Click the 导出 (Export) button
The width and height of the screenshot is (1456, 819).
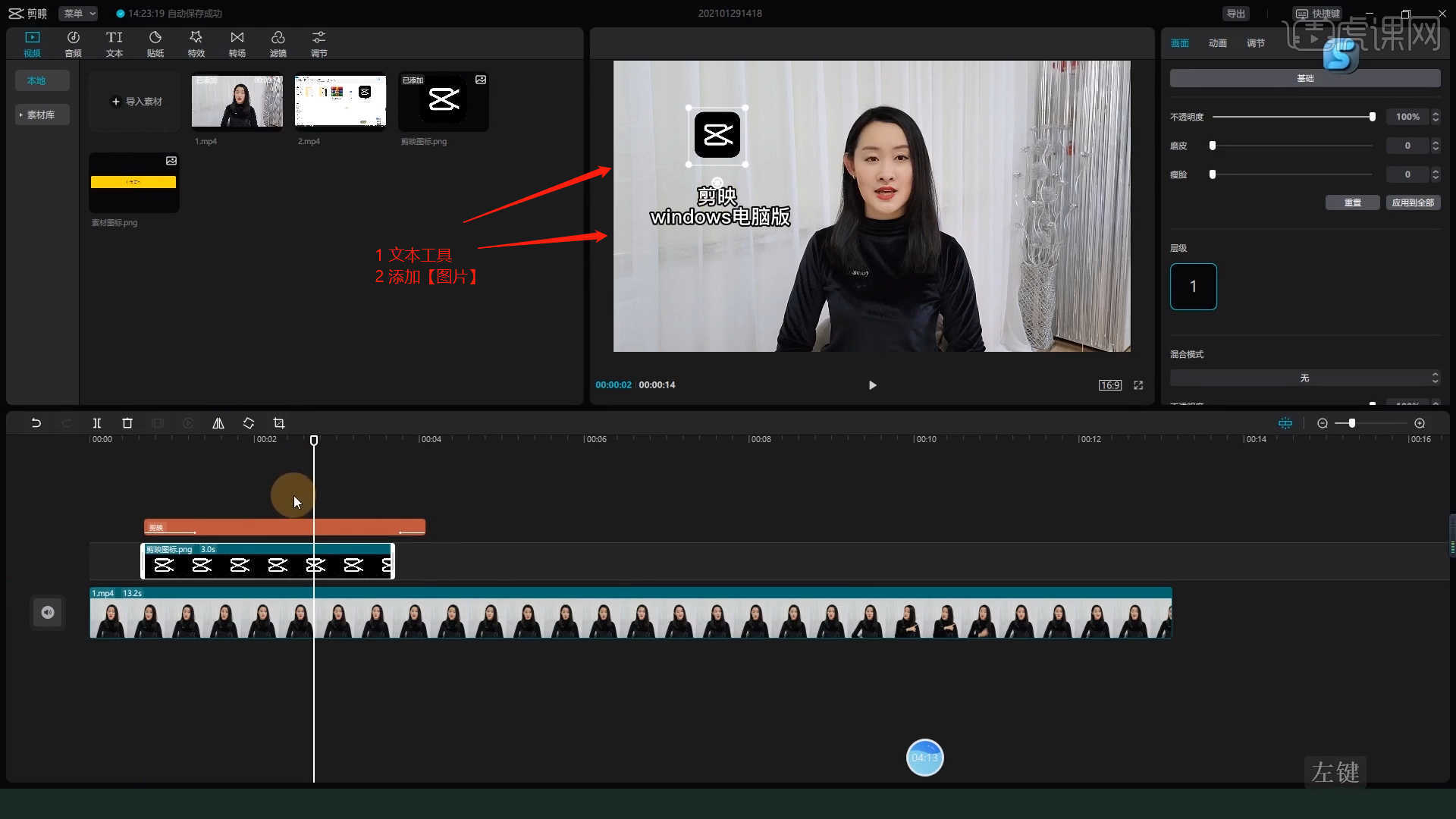(x=1236, y=14)
